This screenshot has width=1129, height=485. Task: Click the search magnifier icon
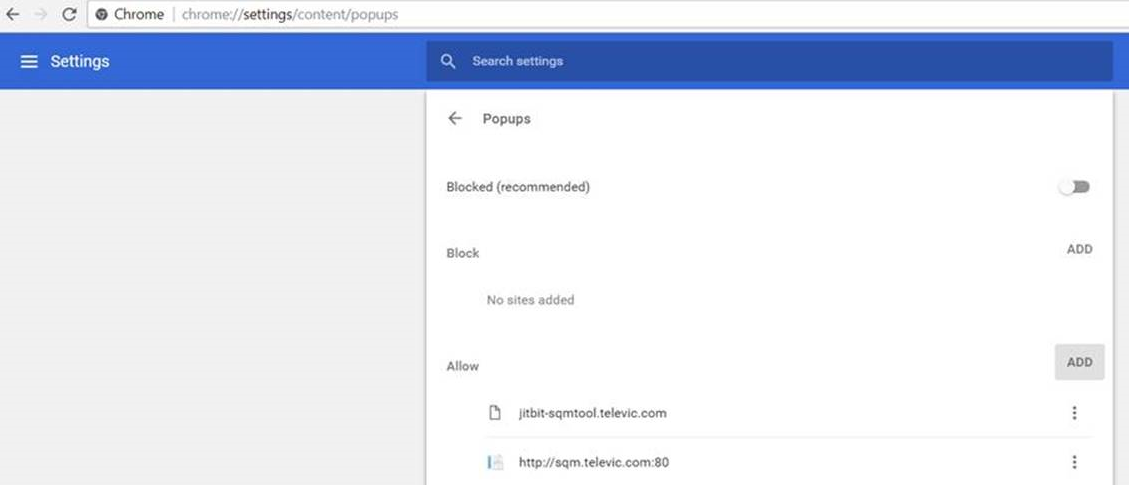coord(448,61)
